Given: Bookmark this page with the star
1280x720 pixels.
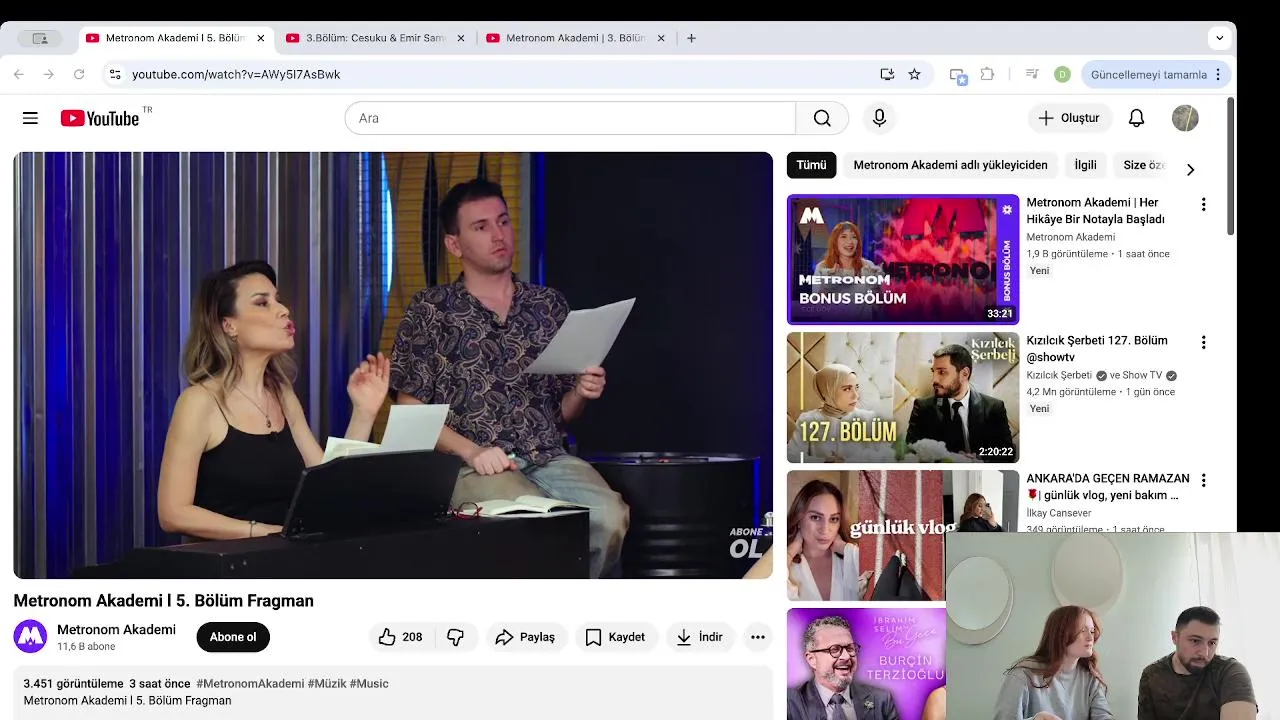Looking at the screenshot, I should click(x=914, y=74).
